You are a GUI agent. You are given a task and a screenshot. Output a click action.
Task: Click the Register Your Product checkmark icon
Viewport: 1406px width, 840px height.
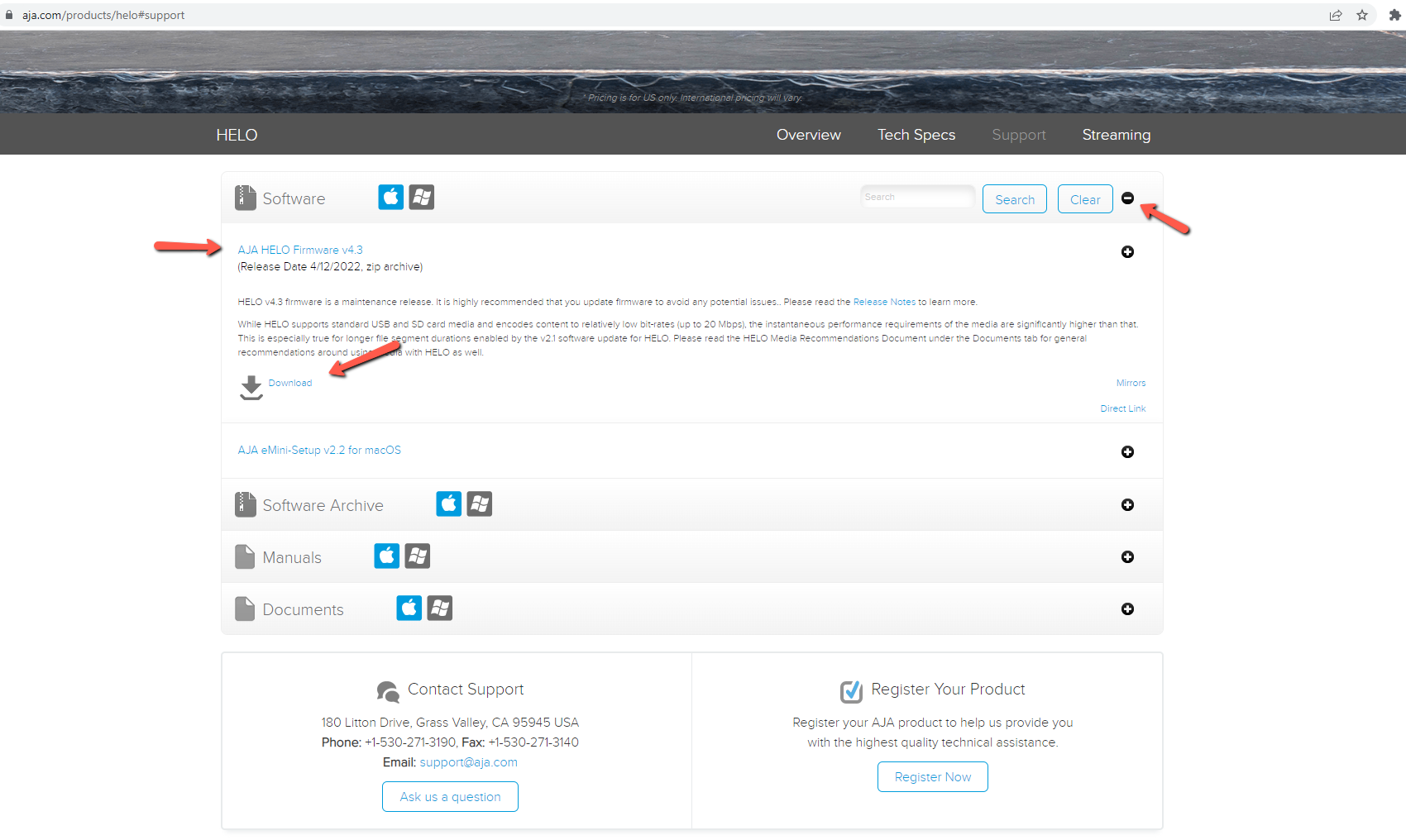pos(851,691)
